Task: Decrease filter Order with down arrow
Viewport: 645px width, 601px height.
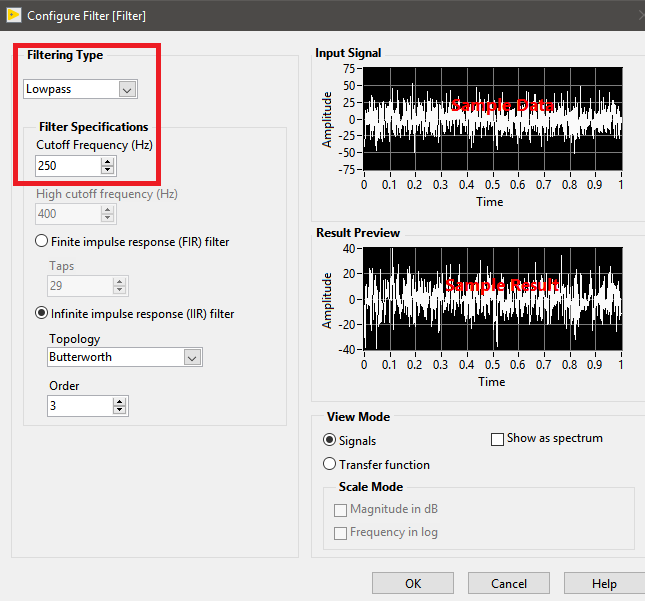Action: click(x=120, y=410)
